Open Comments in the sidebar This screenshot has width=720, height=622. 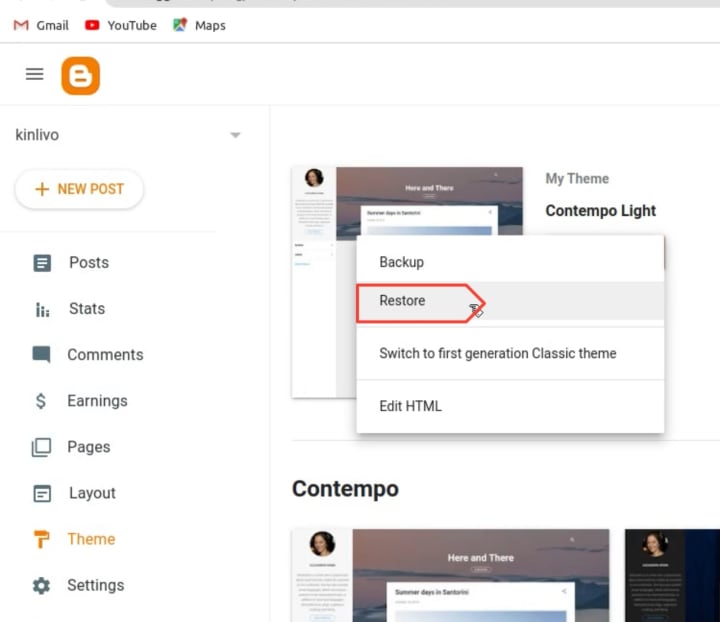click(105, 355)
